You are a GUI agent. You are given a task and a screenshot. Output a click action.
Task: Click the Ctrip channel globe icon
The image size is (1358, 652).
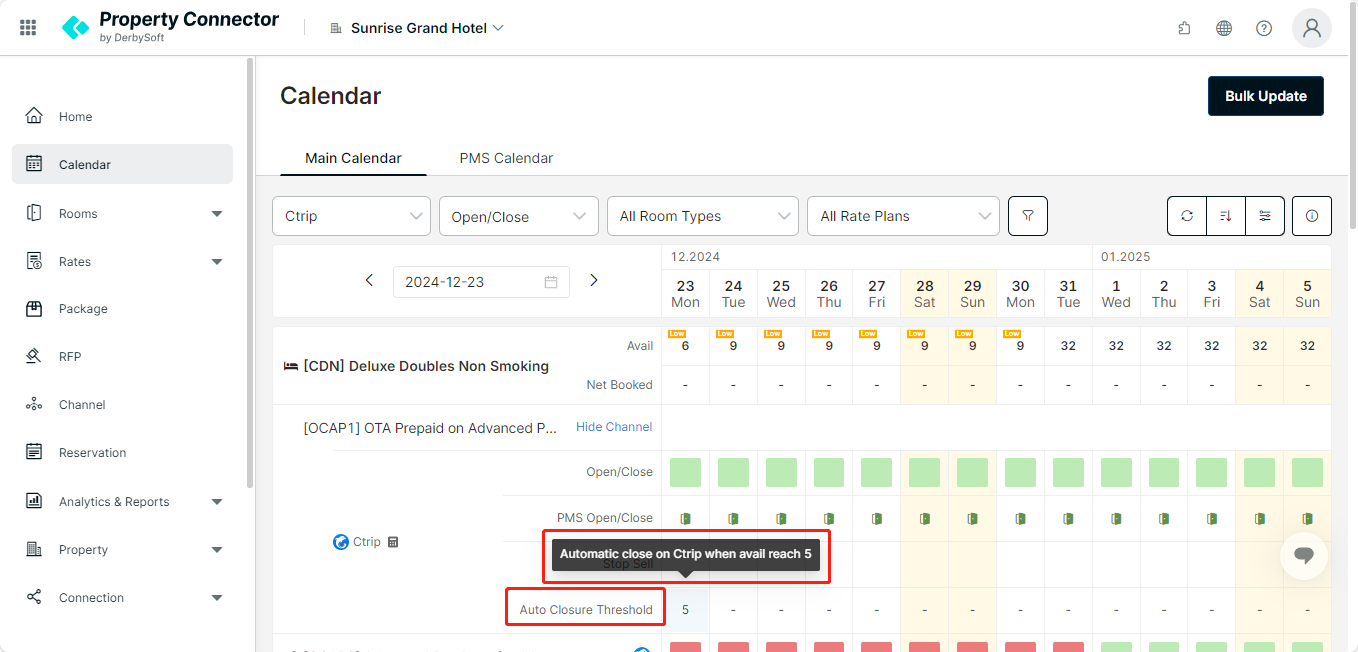point(340,542)
